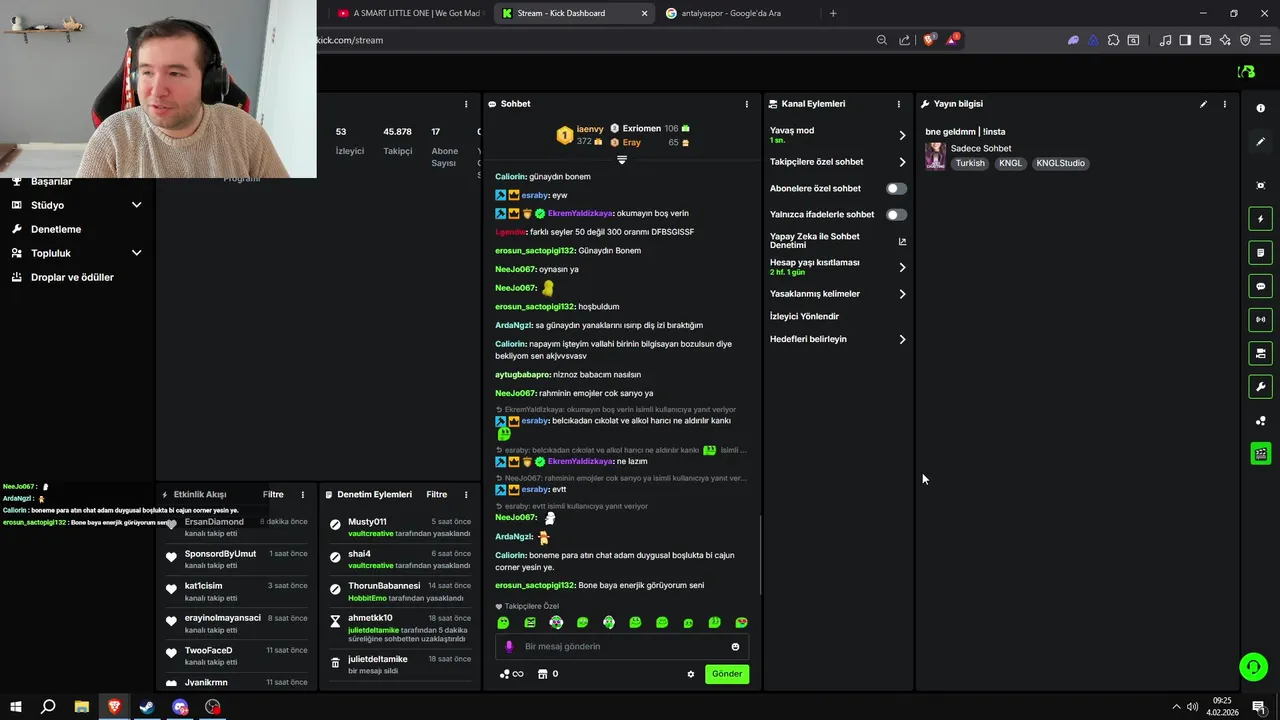Open Sohbet panel three-dot menu
Image resolution: width=1280 pixels, height=720 pixels.
746,104
